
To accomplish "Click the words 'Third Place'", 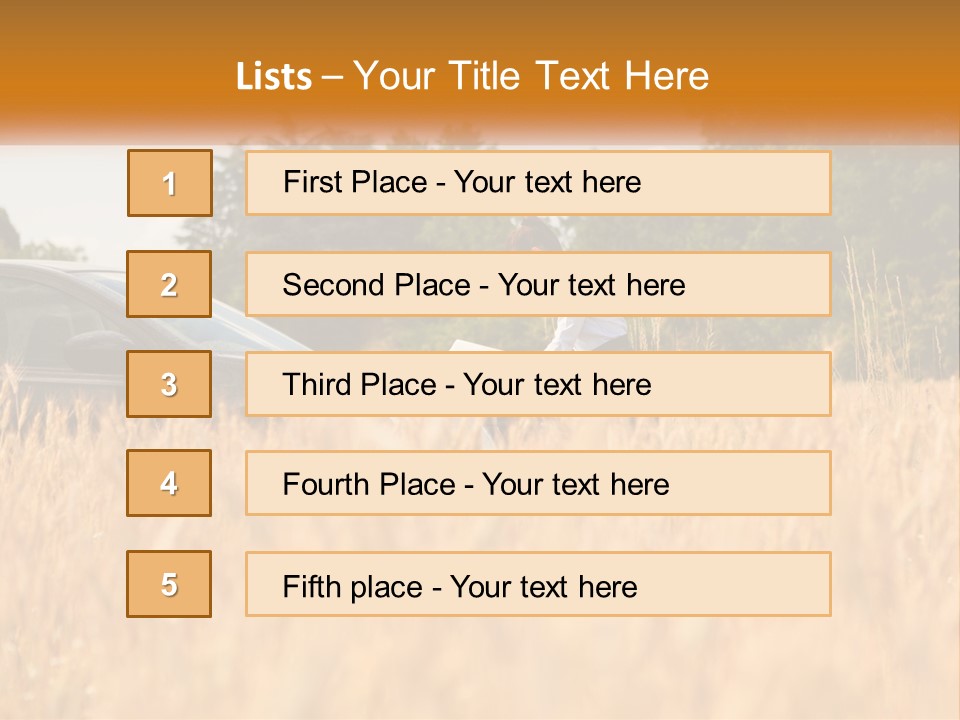I will 359,384.
